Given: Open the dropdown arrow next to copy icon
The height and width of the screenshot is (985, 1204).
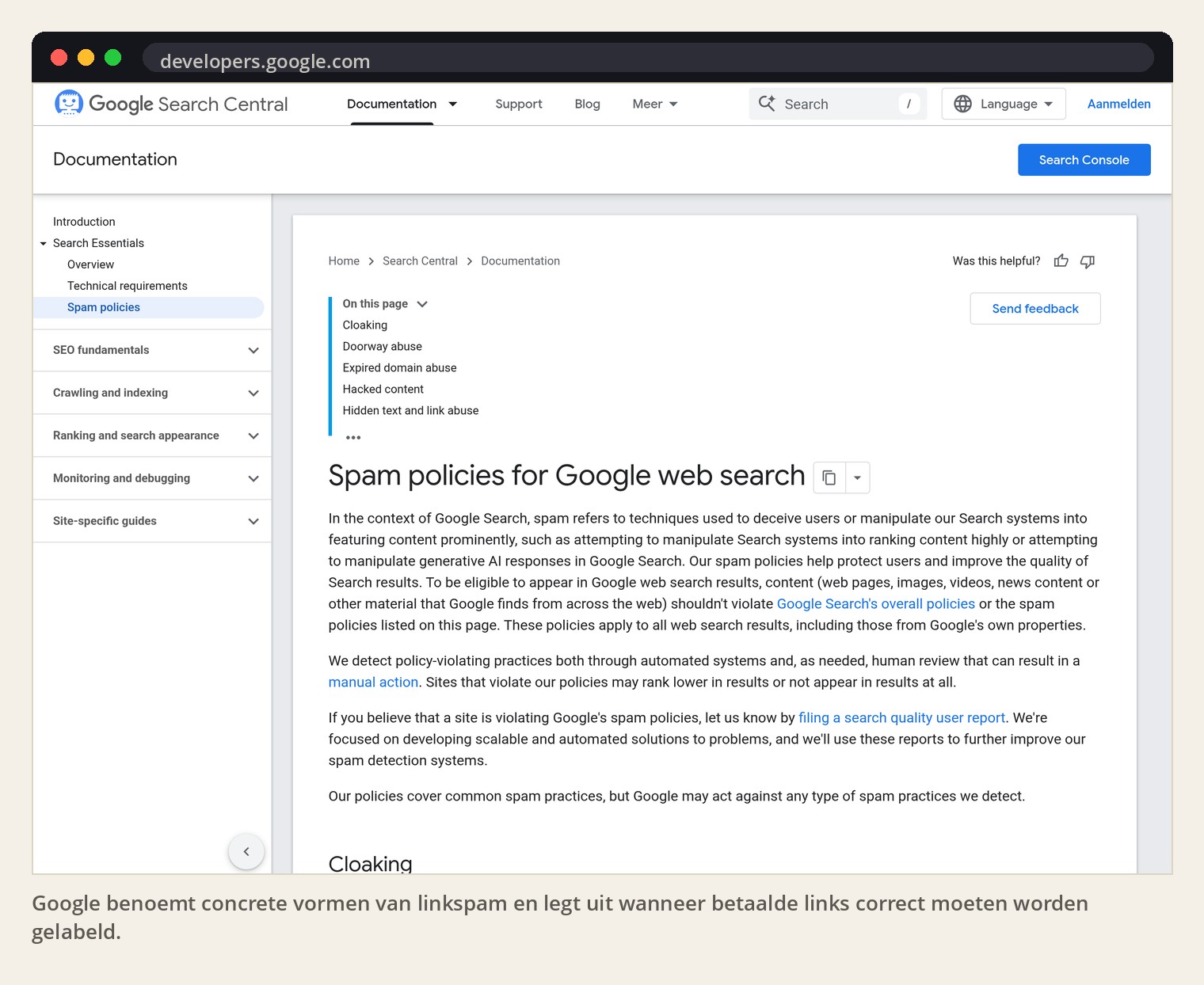Looking at the screenshot, I should pyautogui.click(x=858, y=477).
